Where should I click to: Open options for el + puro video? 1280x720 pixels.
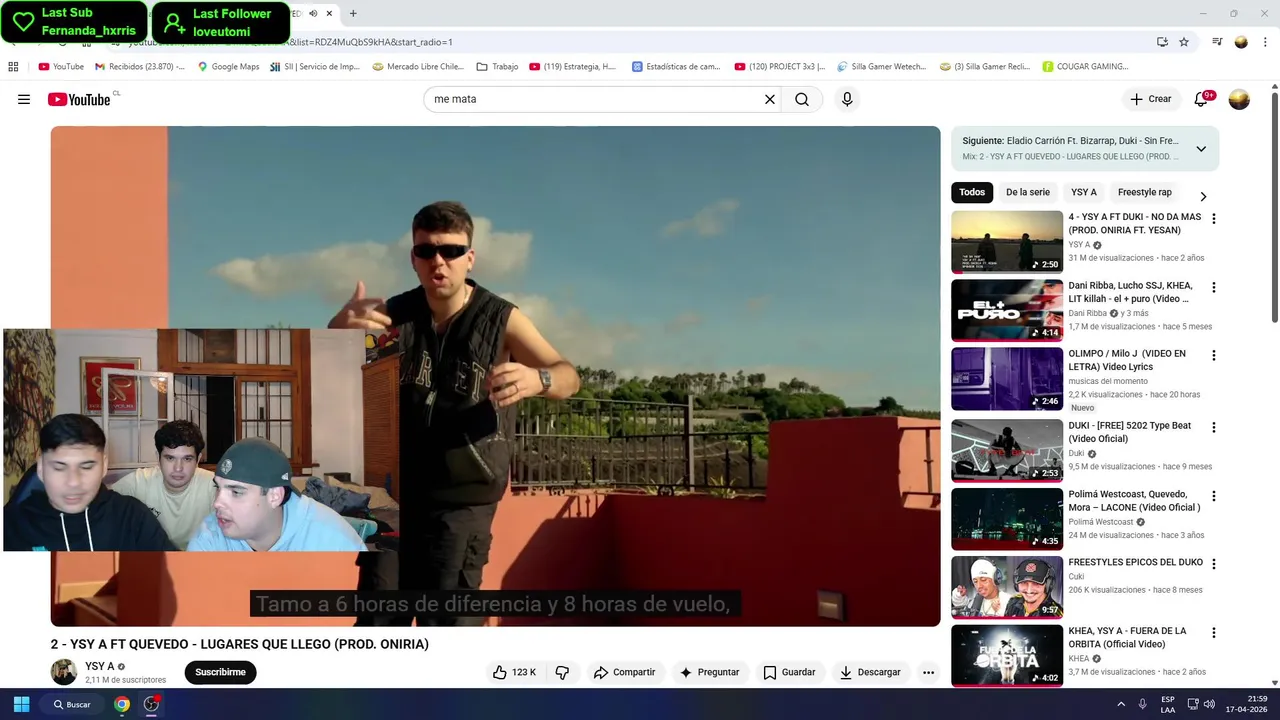coord(1214,287)
